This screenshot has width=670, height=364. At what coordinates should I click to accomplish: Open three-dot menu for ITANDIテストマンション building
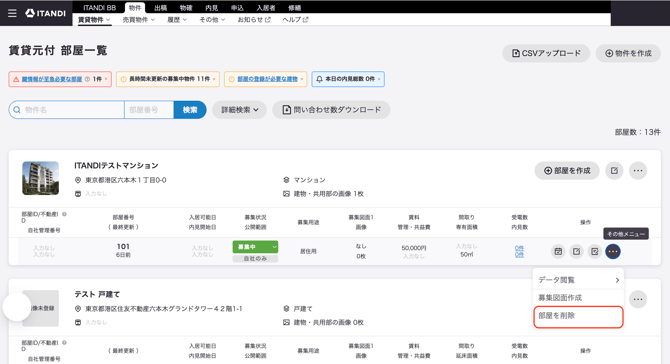click(x=638, y=170)
